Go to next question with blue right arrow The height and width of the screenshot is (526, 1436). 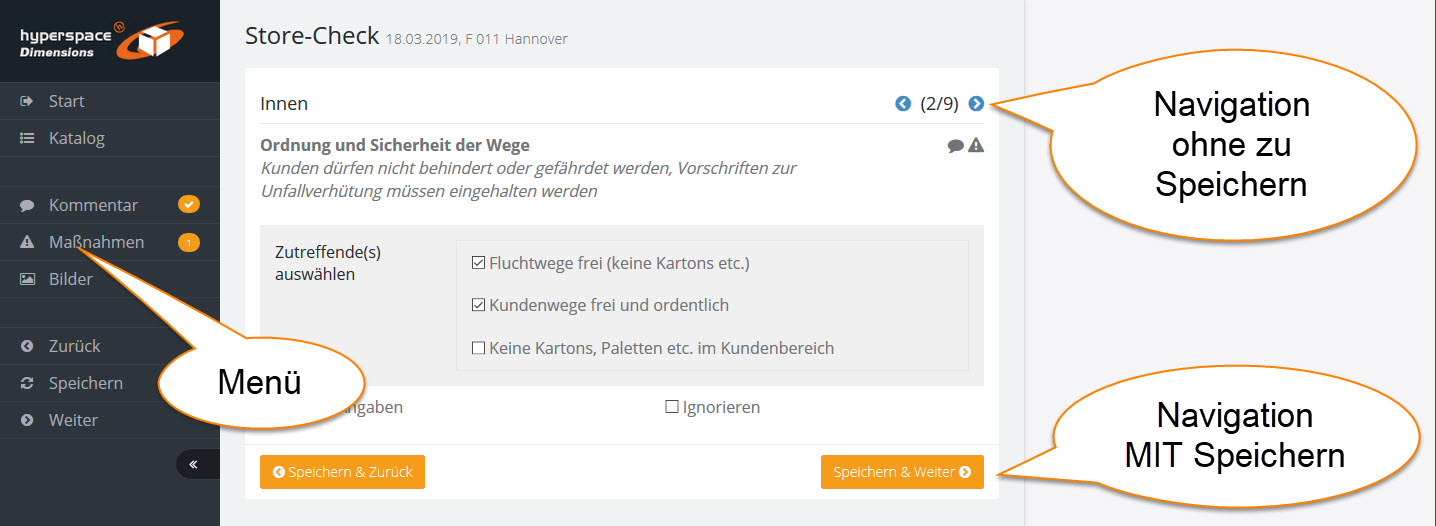point(977,104)
